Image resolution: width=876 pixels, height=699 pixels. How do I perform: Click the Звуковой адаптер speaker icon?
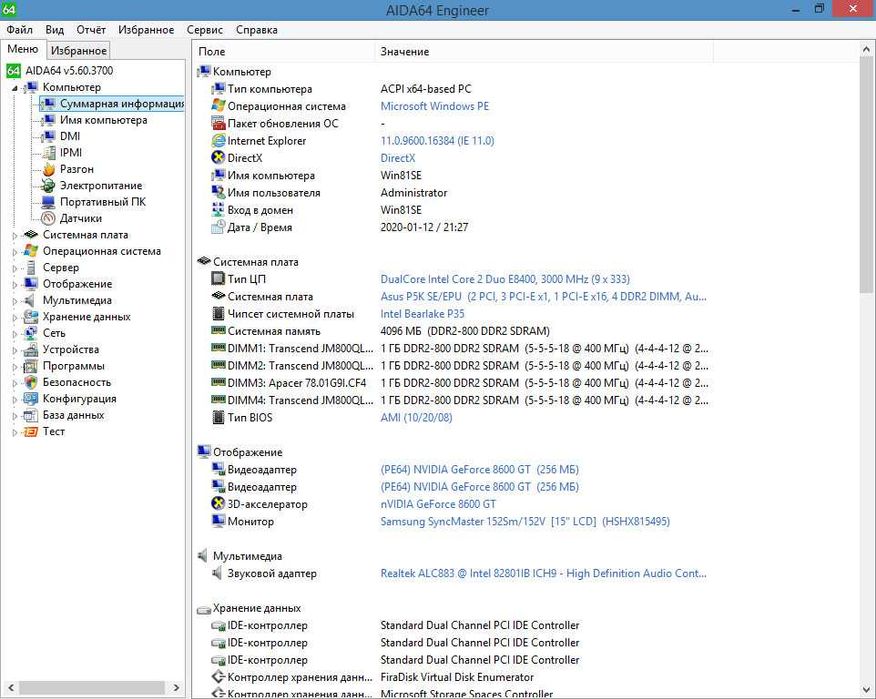pos(218,573)
